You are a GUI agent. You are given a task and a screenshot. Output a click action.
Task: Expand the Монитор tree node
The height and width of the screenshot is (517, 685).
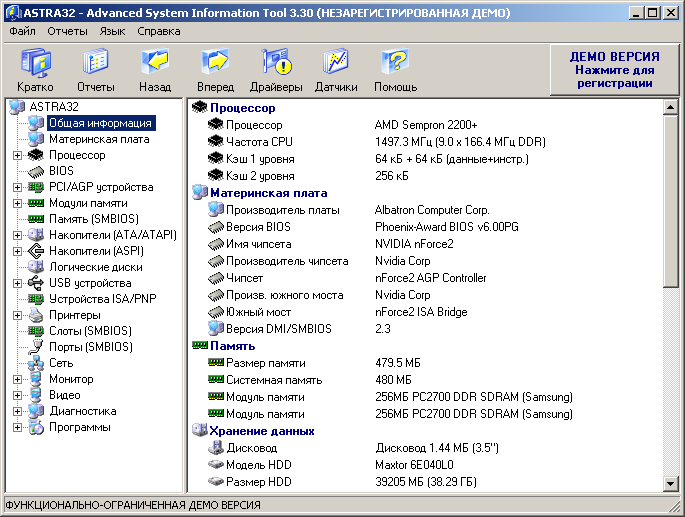[x=17, y=380]
